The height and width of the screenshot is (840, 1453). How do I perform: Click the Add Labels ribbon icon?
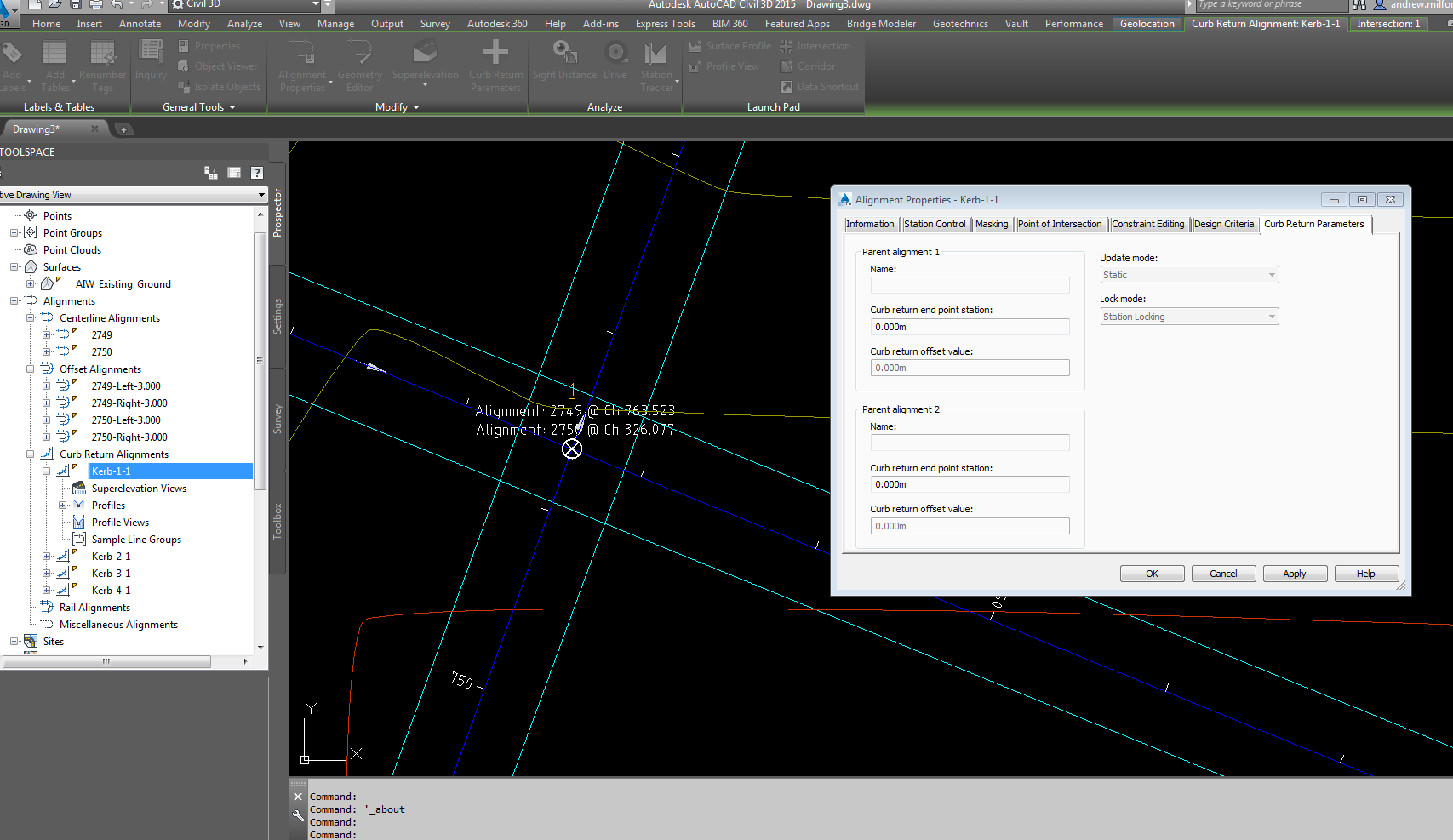[x=12, y=66]
